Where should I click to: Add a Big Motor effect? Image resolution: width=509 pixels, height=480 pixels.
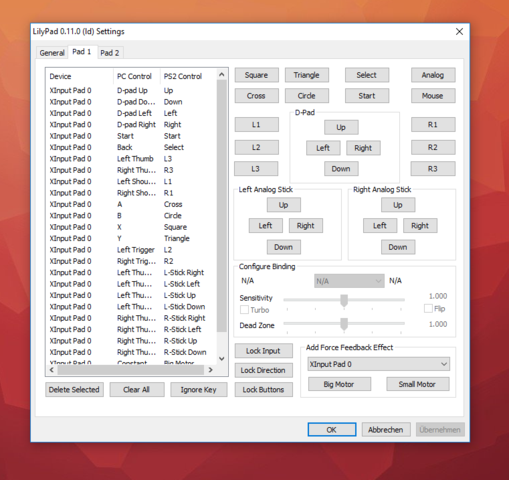(x=339, y=384)
